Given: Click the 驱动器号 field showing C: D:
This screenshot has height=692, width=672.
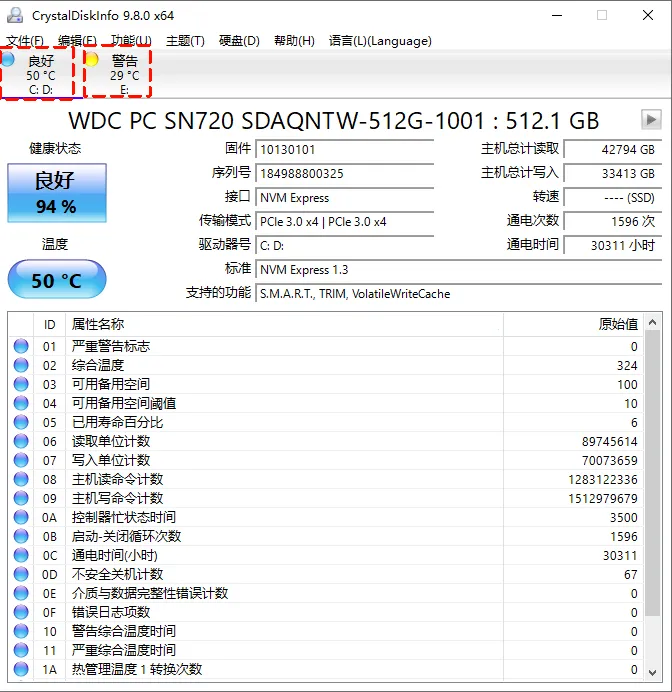Looking at the screenshot, I should pos(345,245).
